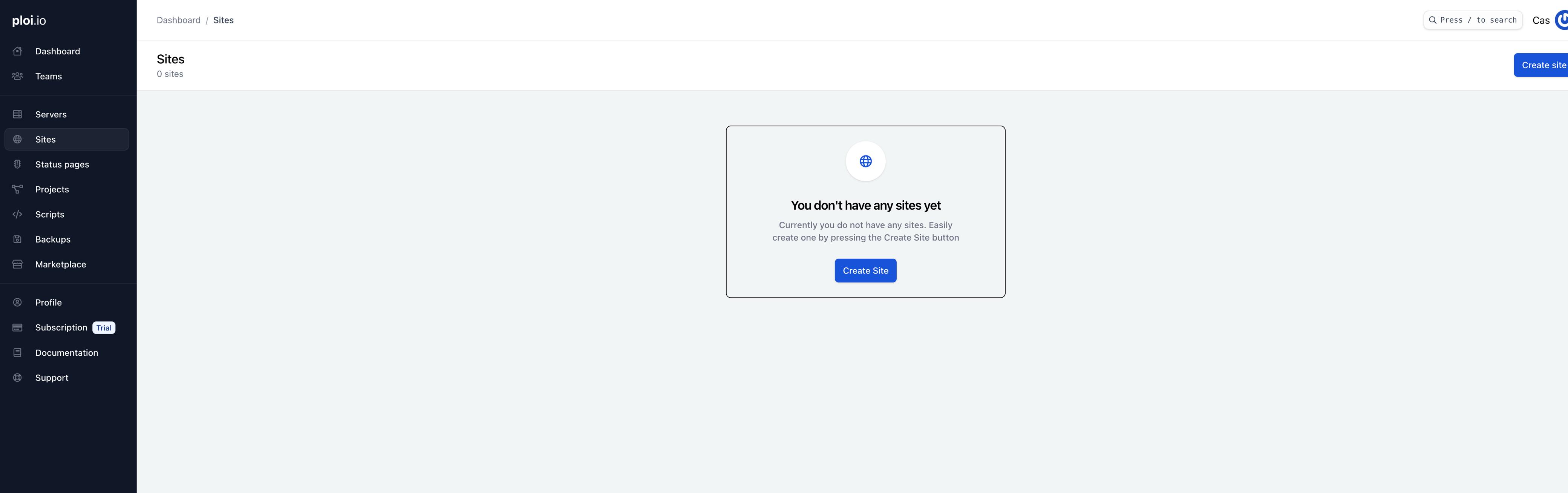Click the Backups disk icon
Screen dimensions: 1568x493
click(x=18, y=240)
